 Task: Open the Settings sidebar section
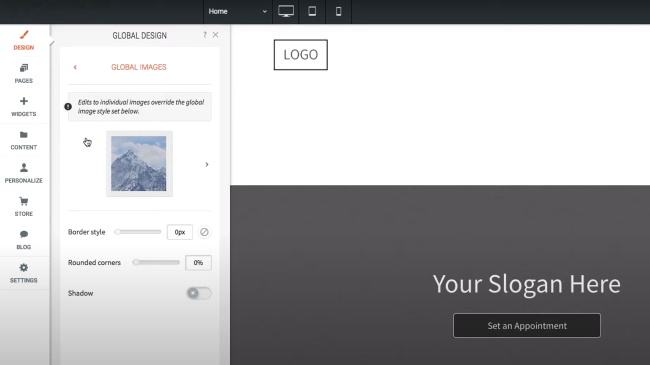(24, 273)
